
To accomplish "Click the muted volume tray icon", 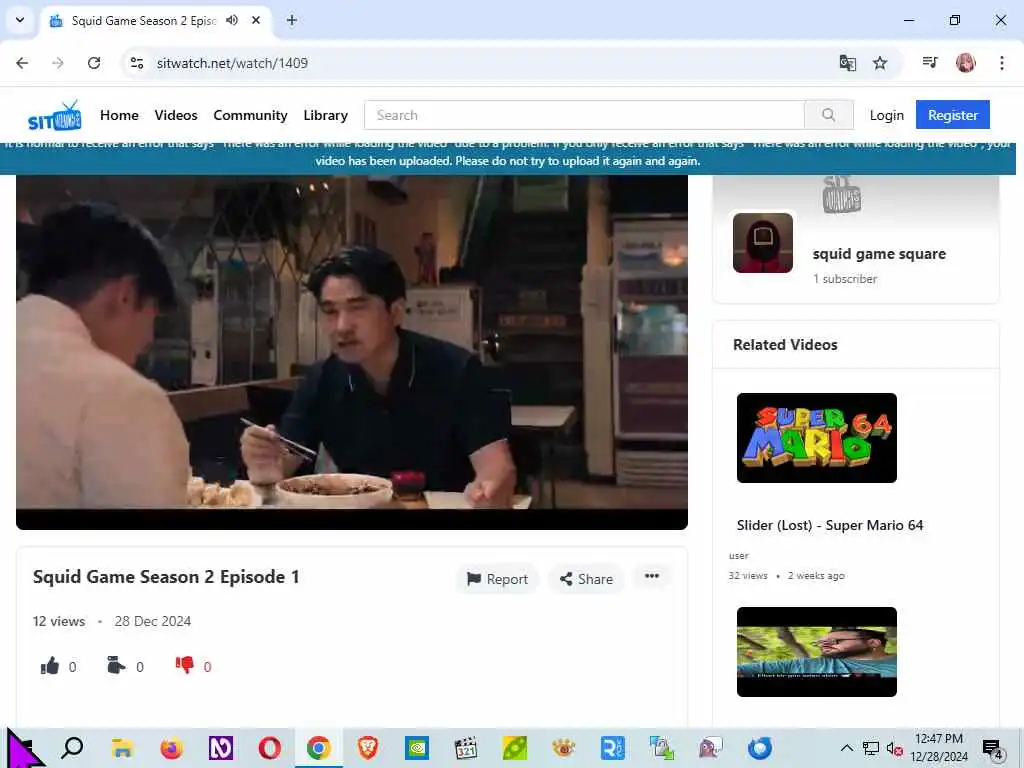I will pos(894,748).
